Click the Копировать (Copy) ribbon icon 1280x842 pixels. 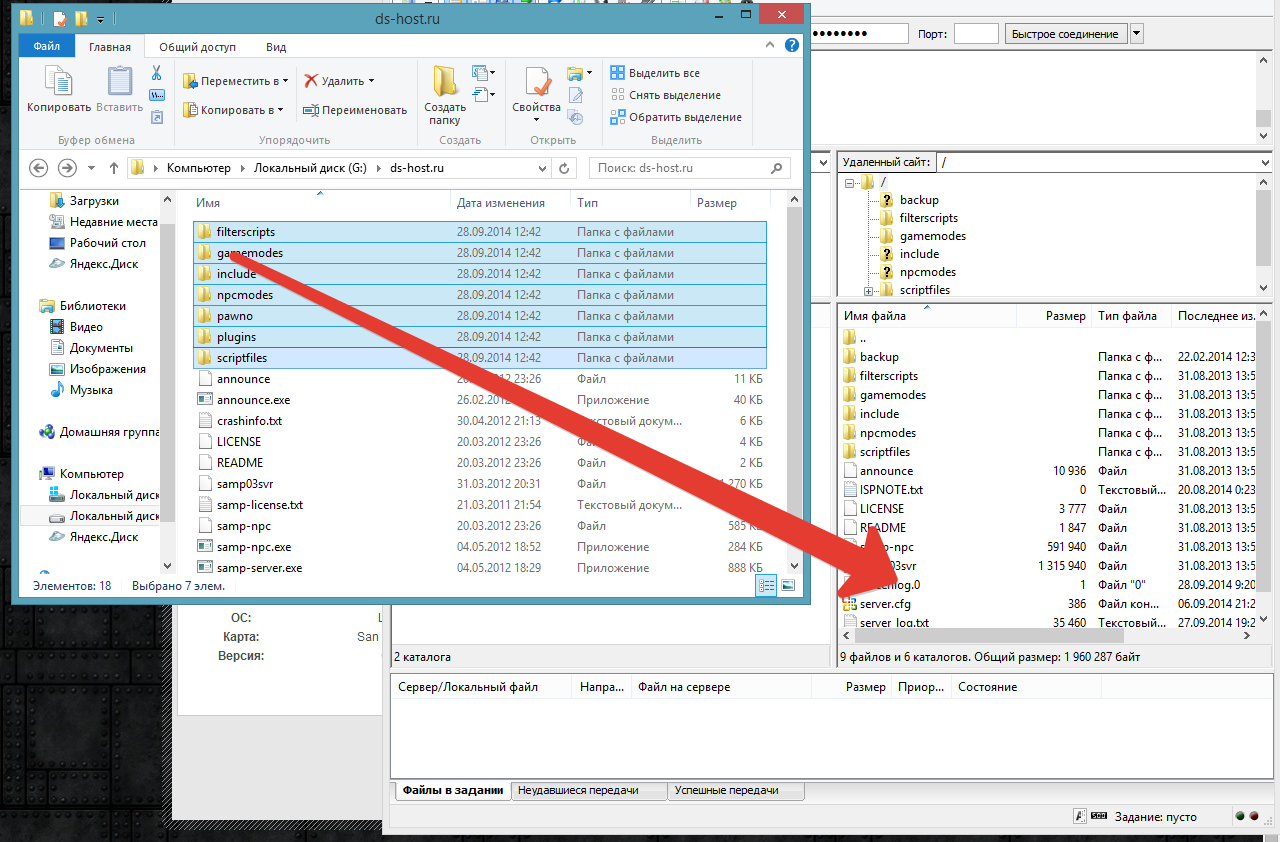point(58,82)
